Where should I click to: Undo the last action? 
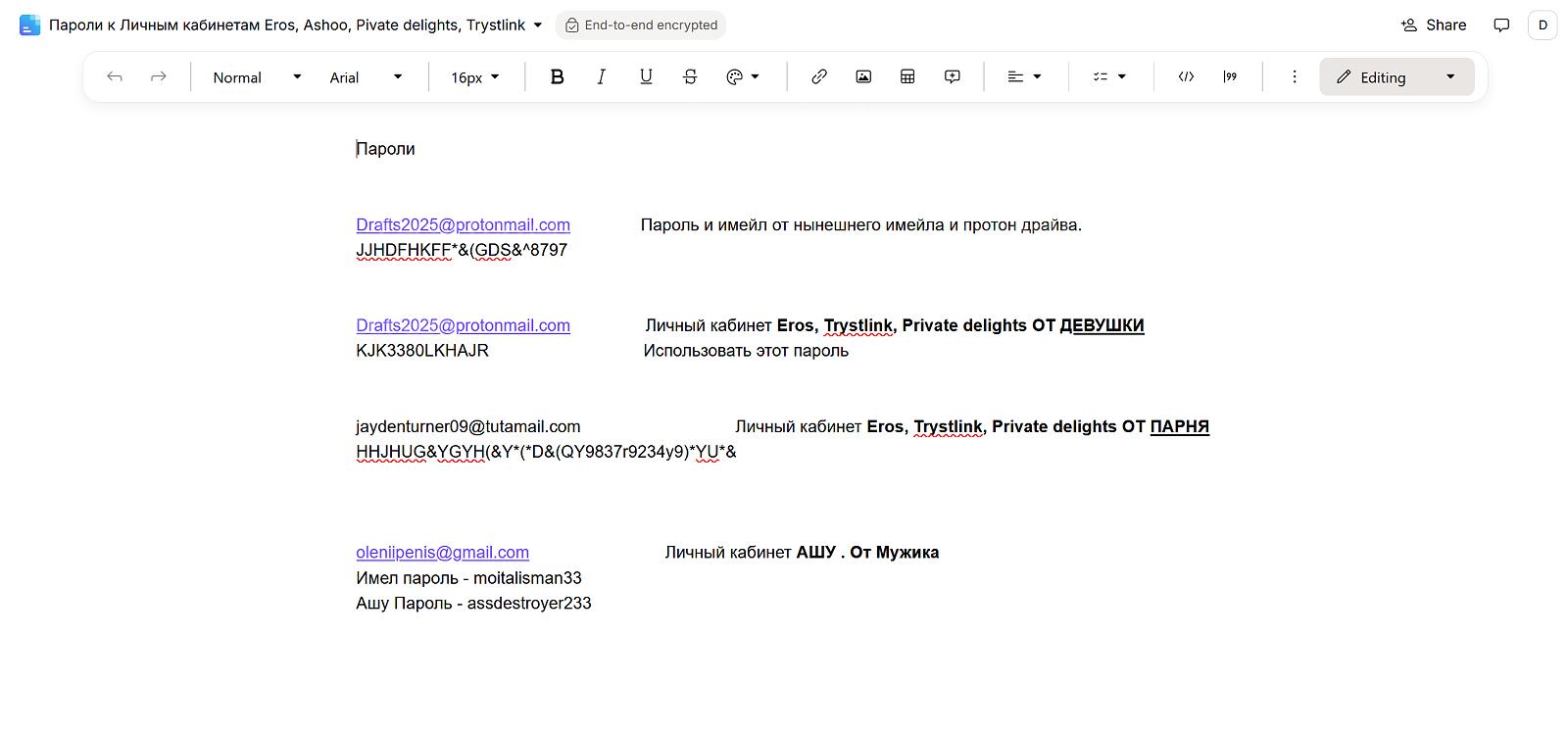[x=115, y=77]
